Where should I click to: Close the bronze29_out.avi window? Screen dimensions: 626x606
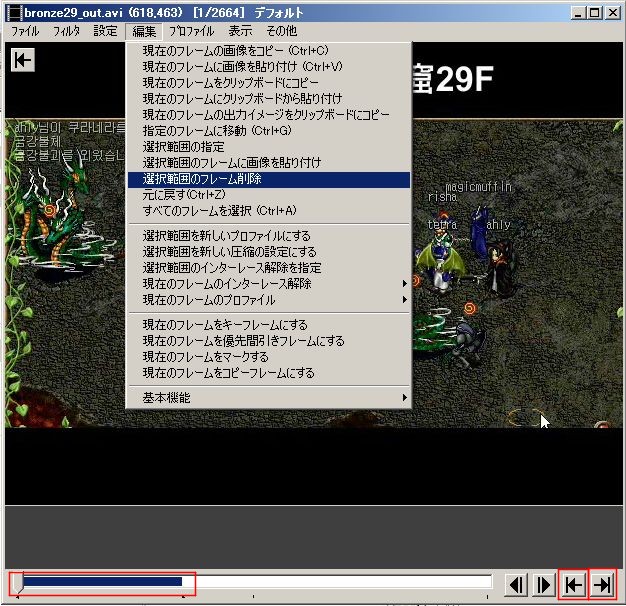(x=613, y=13)
